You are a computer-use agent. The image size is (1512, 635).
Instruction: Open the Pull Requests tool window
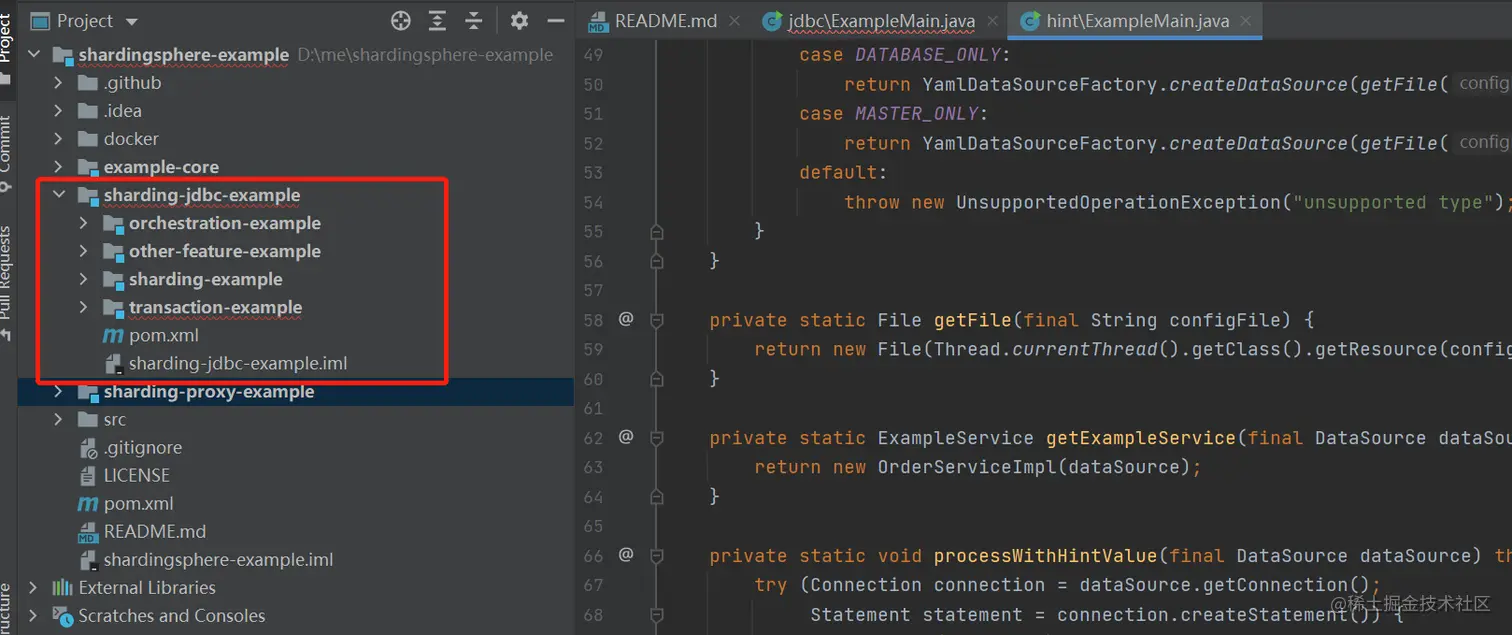tap(6, 282)
